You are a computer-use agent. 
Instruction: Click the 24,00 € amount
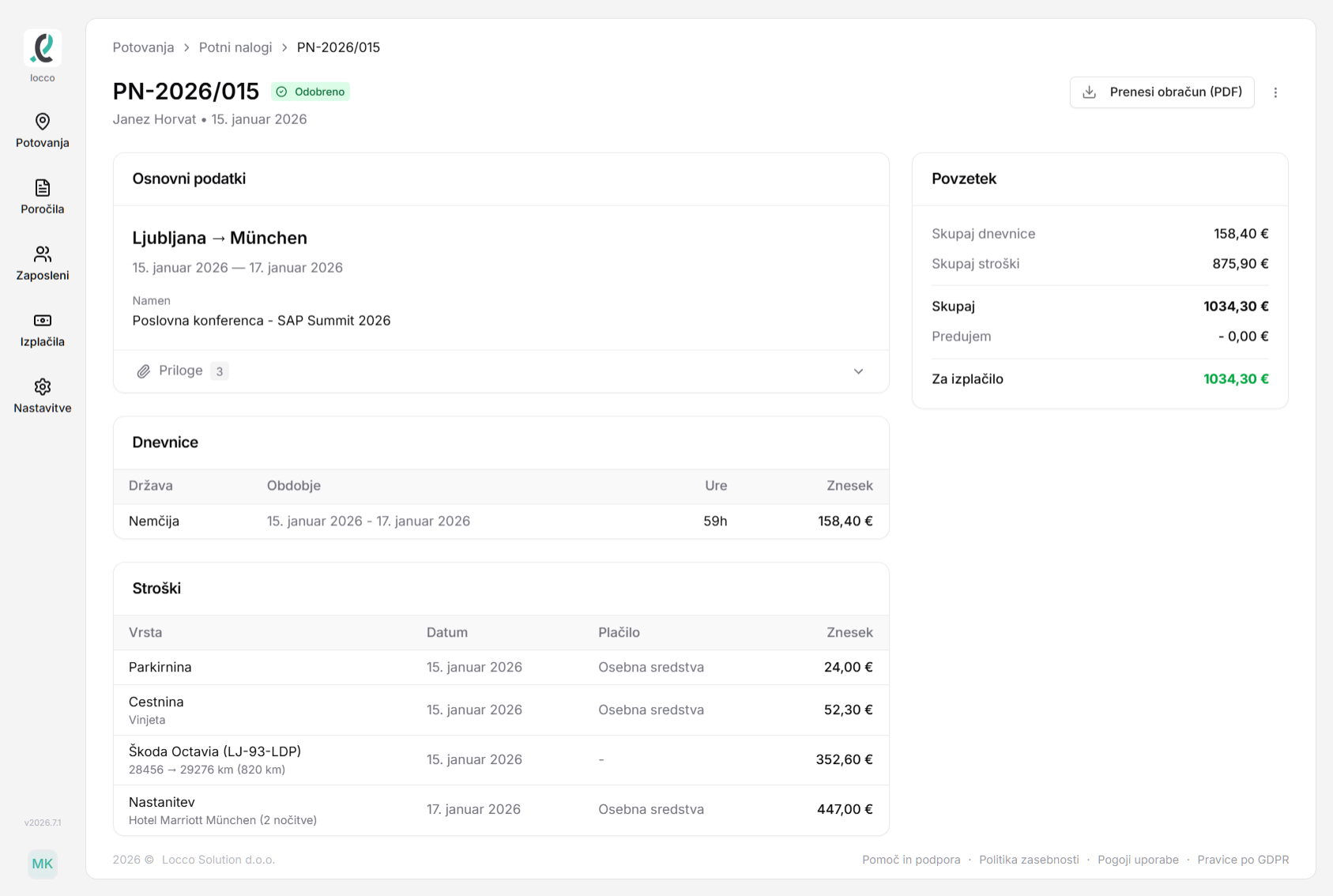848,668
